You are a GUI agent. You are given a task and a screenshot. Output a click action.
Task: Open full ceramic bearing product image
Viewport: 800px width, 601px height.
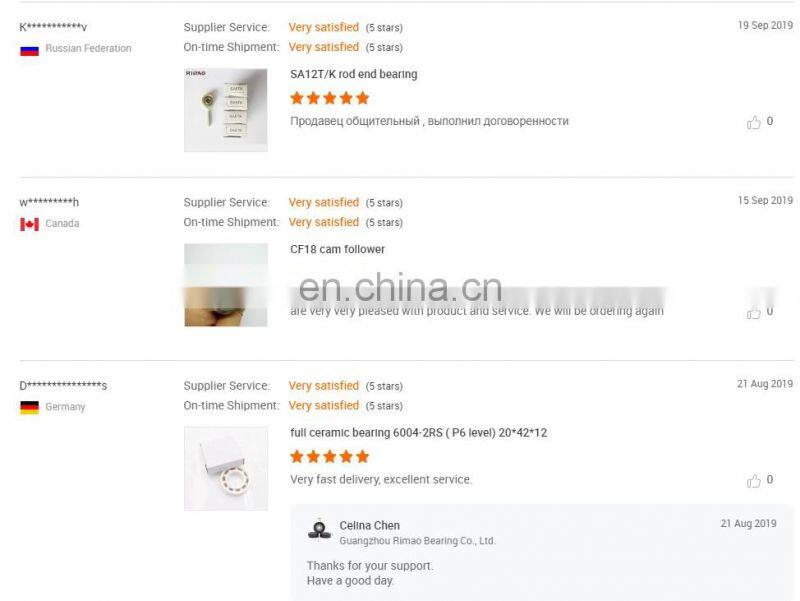(x=226, y=468)
